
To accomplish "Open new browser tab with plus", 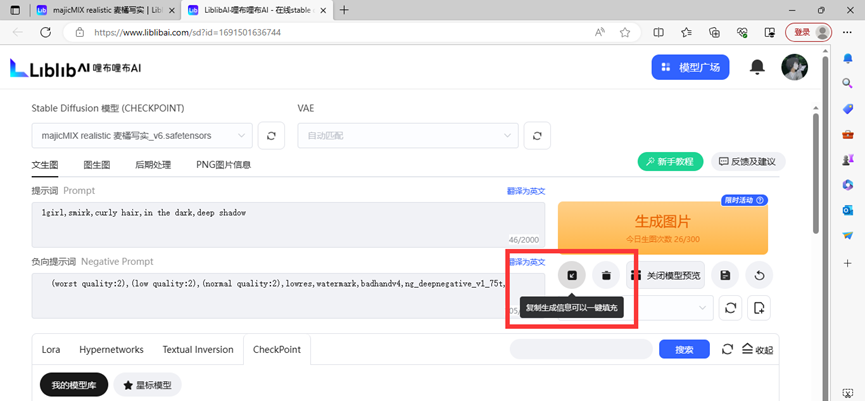I will 344,10.
